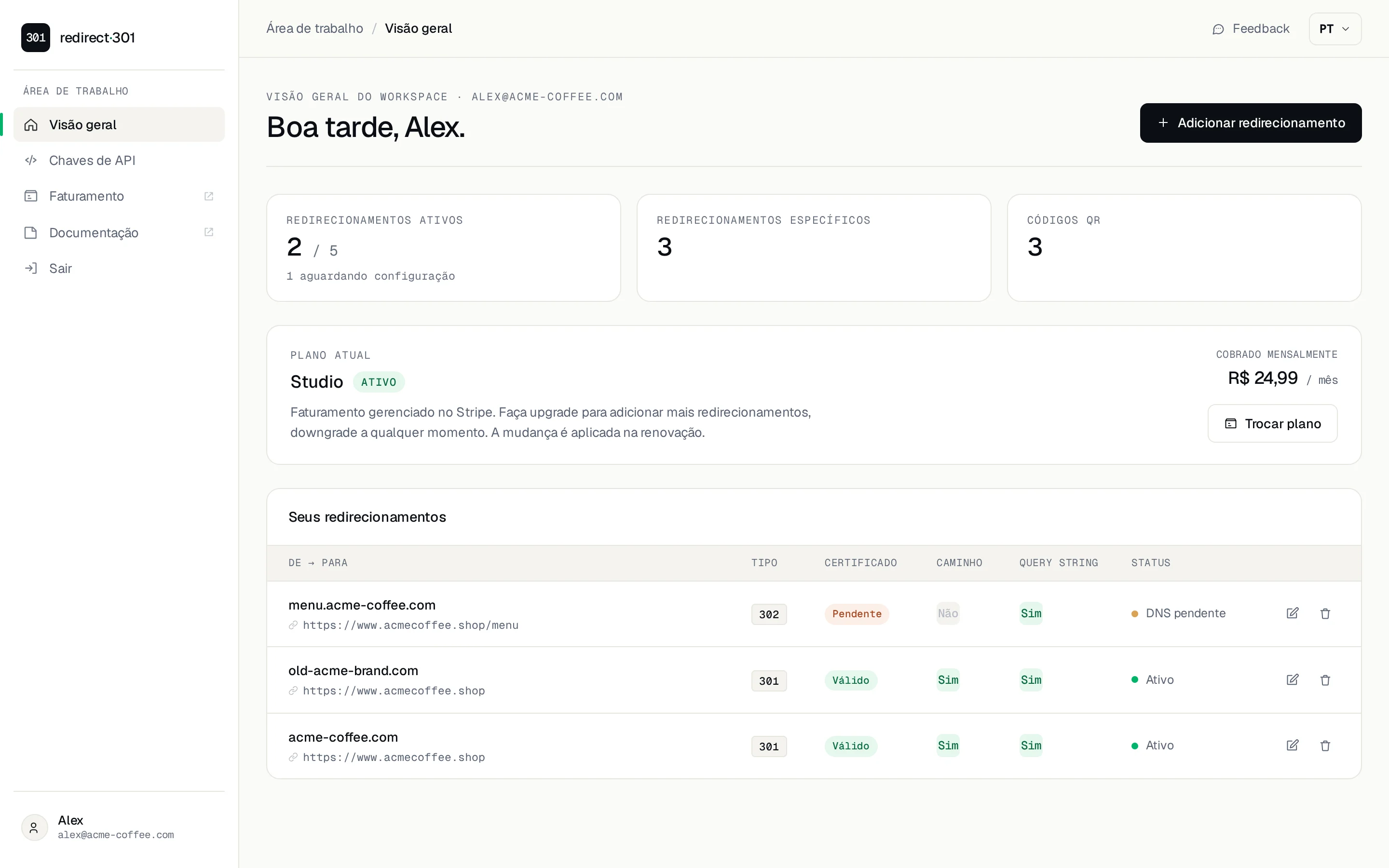The image size is (1389, 868).
Task: Open Visão geral in the sidebar
Action: pyautogui.click(x=120, y=124)
